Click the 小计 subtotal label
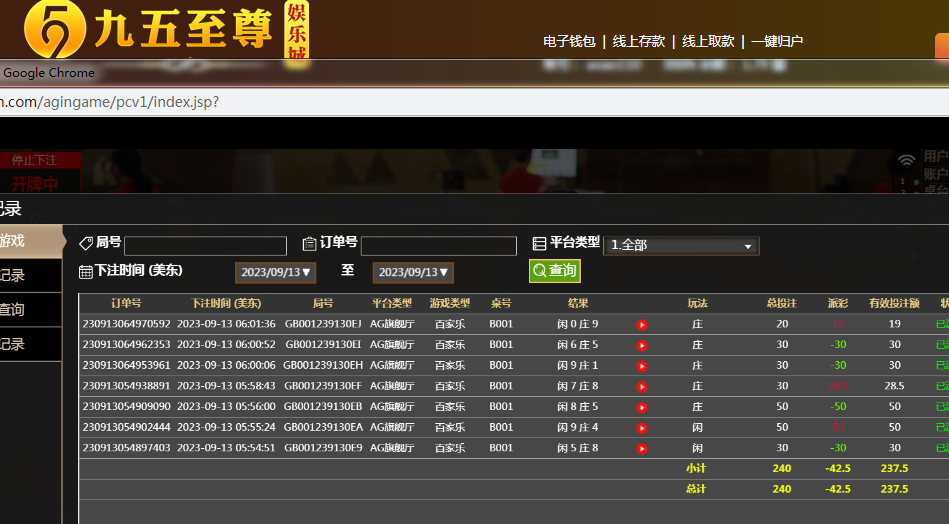Screen dimensions: 949x524 (x=696, y=468)
